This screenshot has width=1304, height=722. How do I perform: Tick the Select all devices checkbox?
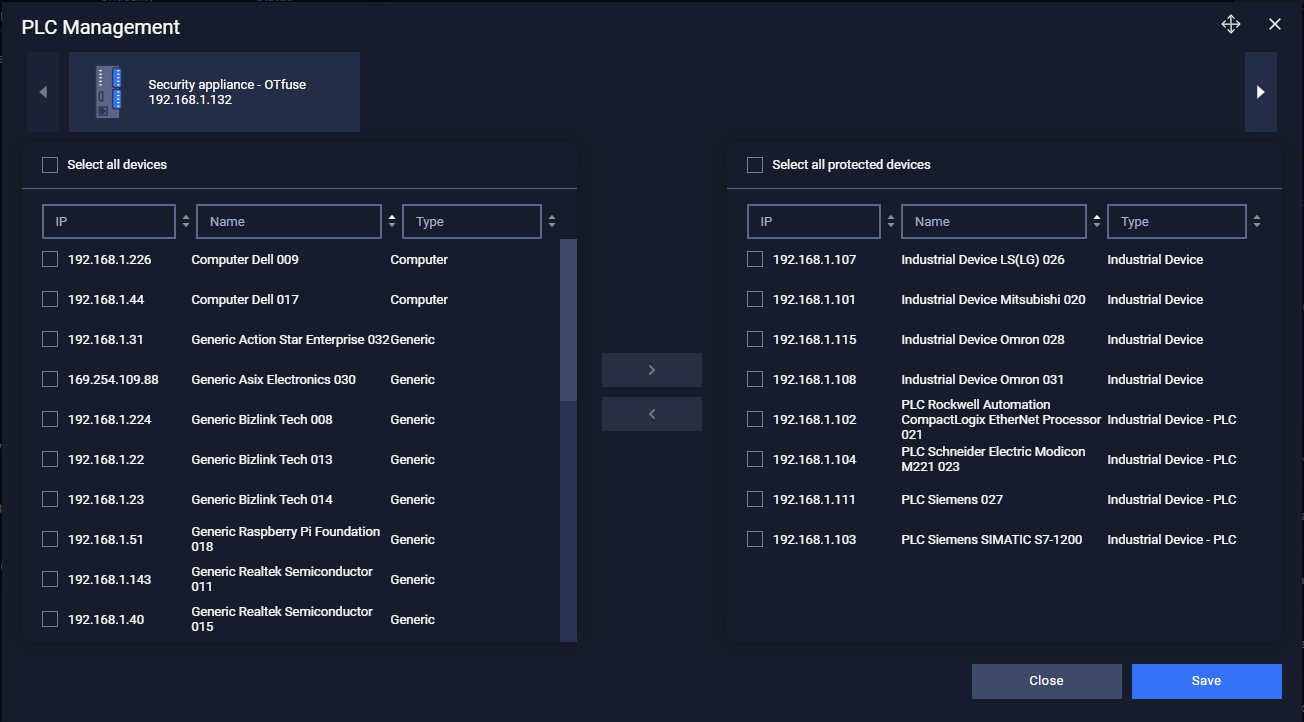click(50, 165)
